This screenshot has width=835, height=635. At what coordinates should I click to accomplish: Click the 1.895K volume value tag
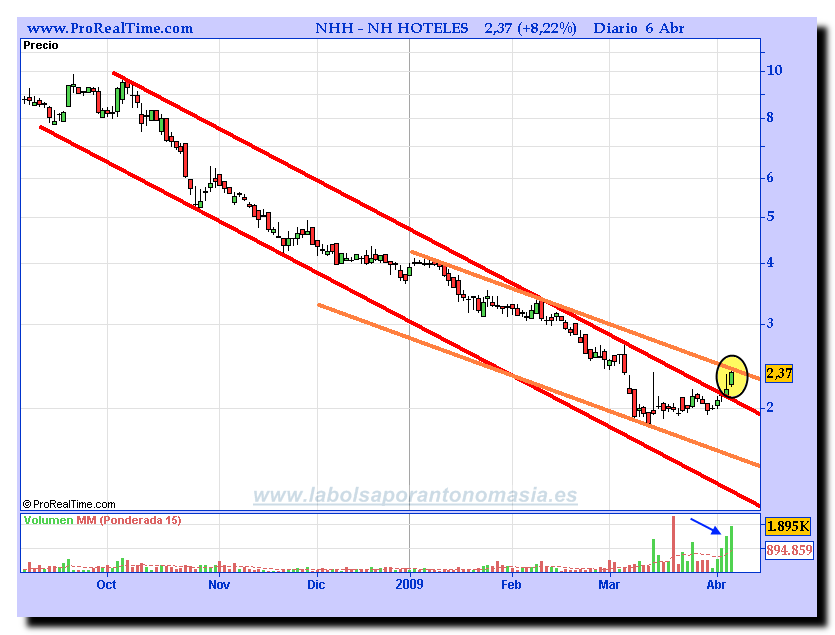click(788, 526)
